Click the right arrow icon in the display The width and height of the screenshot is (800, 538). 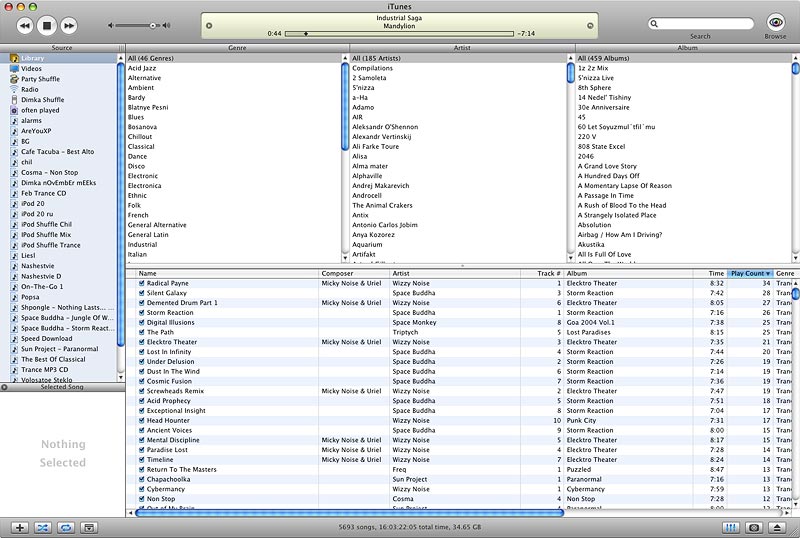point(590,26)
